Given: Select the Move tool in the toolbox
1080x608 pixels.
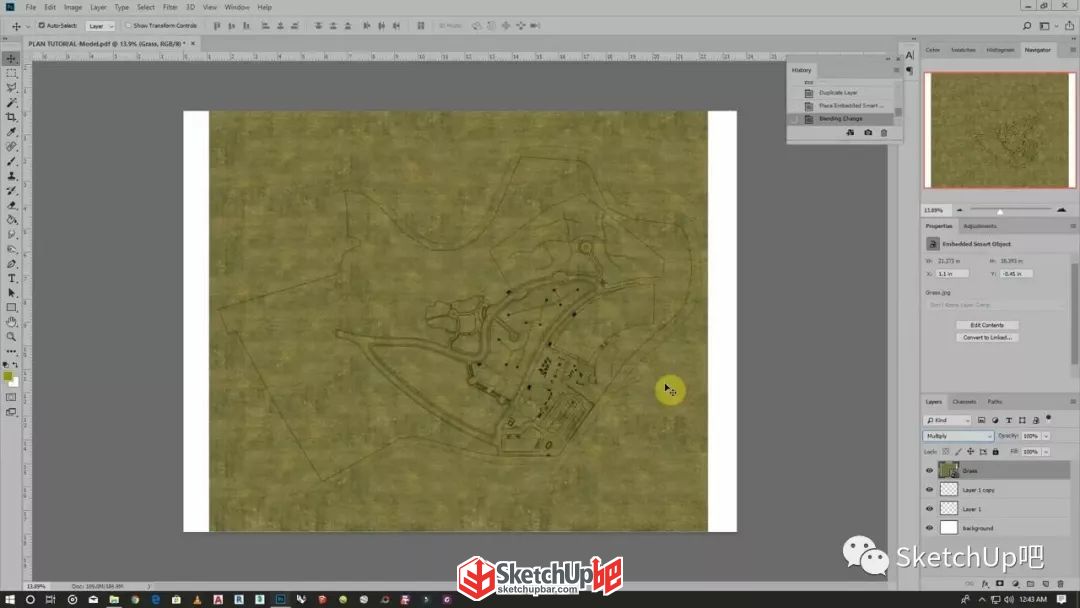Looking at the screenshot, I should pyautogui.click(x=11, y=59).
